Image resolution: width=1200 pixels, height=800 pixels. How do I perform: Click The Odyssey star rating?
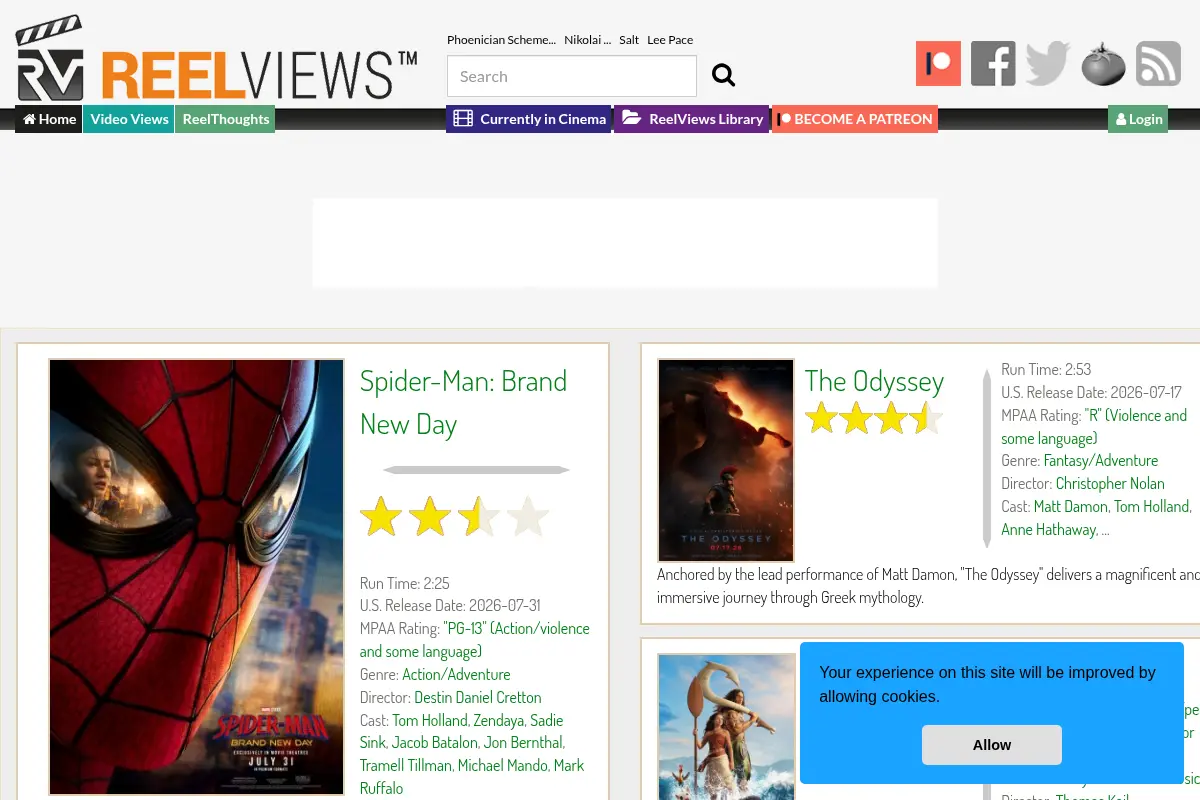pyautogui.click(x=874, y=417)
